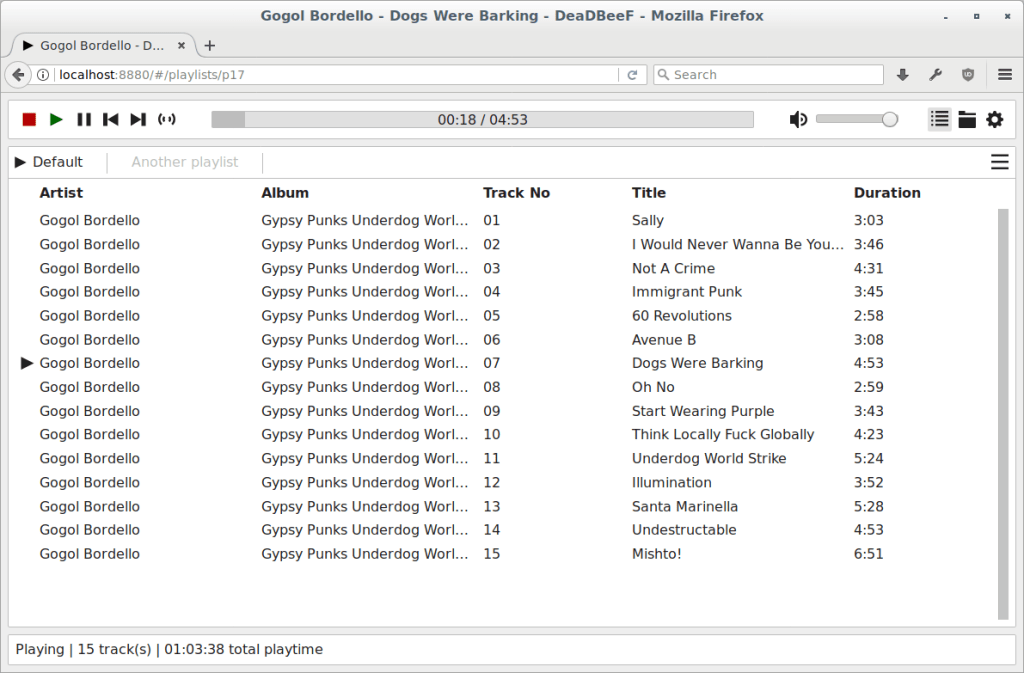The image size is (1024, 673).
Task: Stop playback with the red stop icon
Action: point(28,119)
